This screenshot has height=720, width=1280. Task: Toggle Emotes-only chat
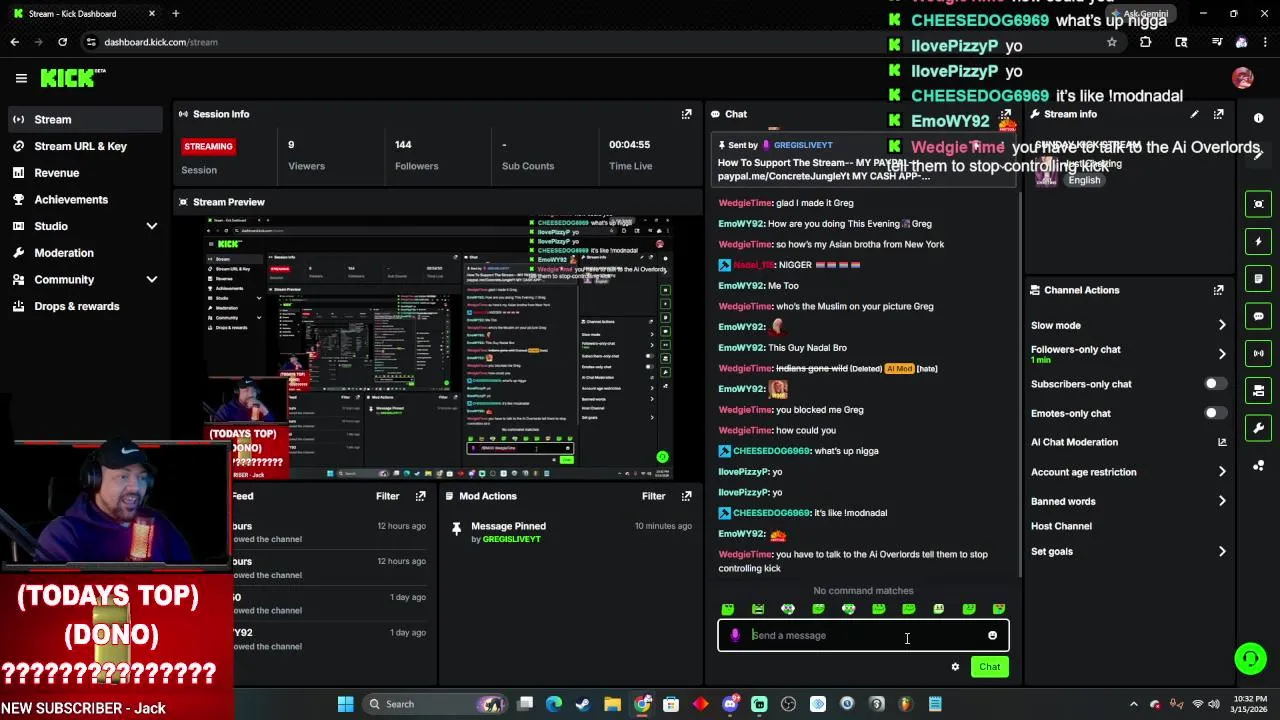(x=1215, y=413)
